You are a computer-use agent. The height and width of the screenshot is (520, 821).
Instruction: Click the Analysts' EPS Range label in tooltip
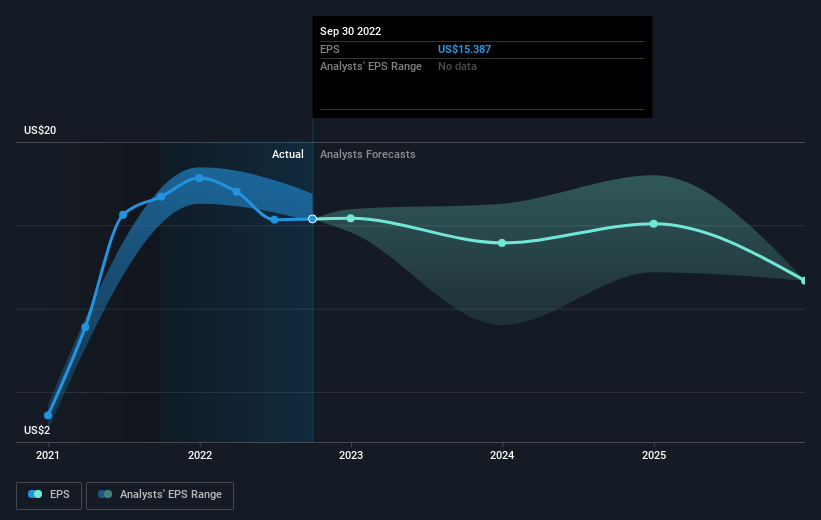[x=371, y=67]
